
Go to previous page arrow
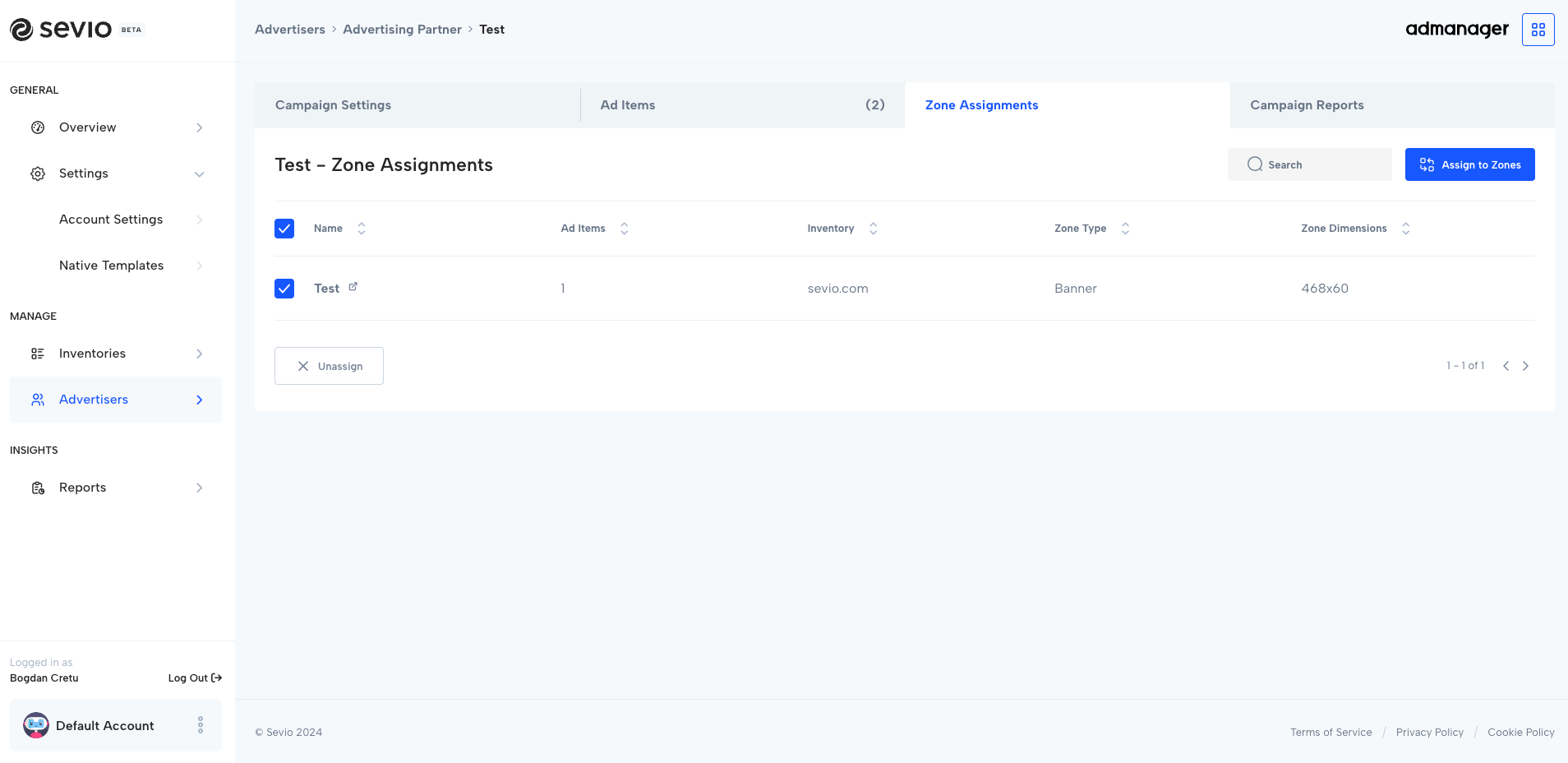[x=1506, y=366]
